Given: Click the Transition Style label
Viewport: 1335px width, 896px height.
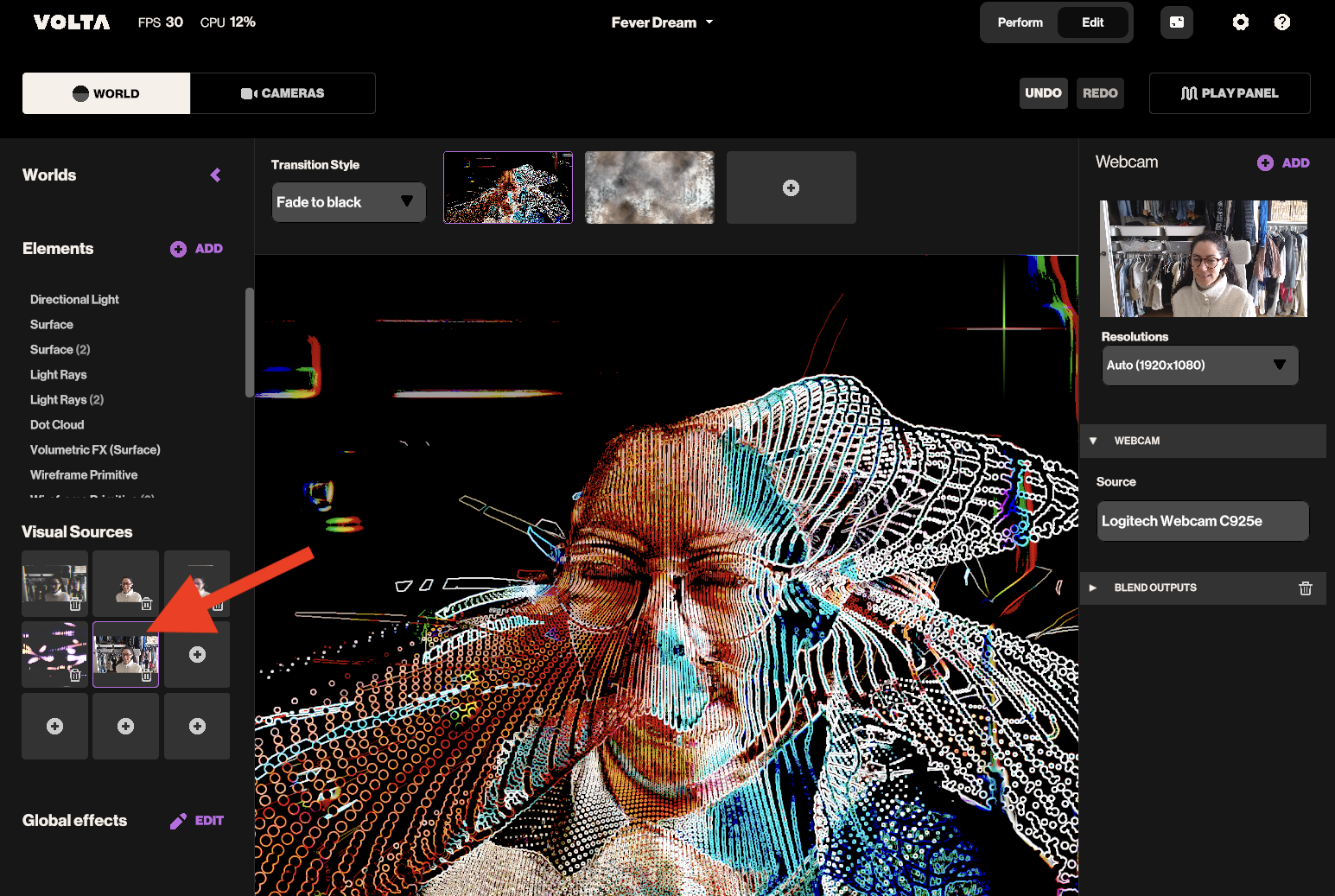Looking at the screenshot, I should [x=315, y=165].
